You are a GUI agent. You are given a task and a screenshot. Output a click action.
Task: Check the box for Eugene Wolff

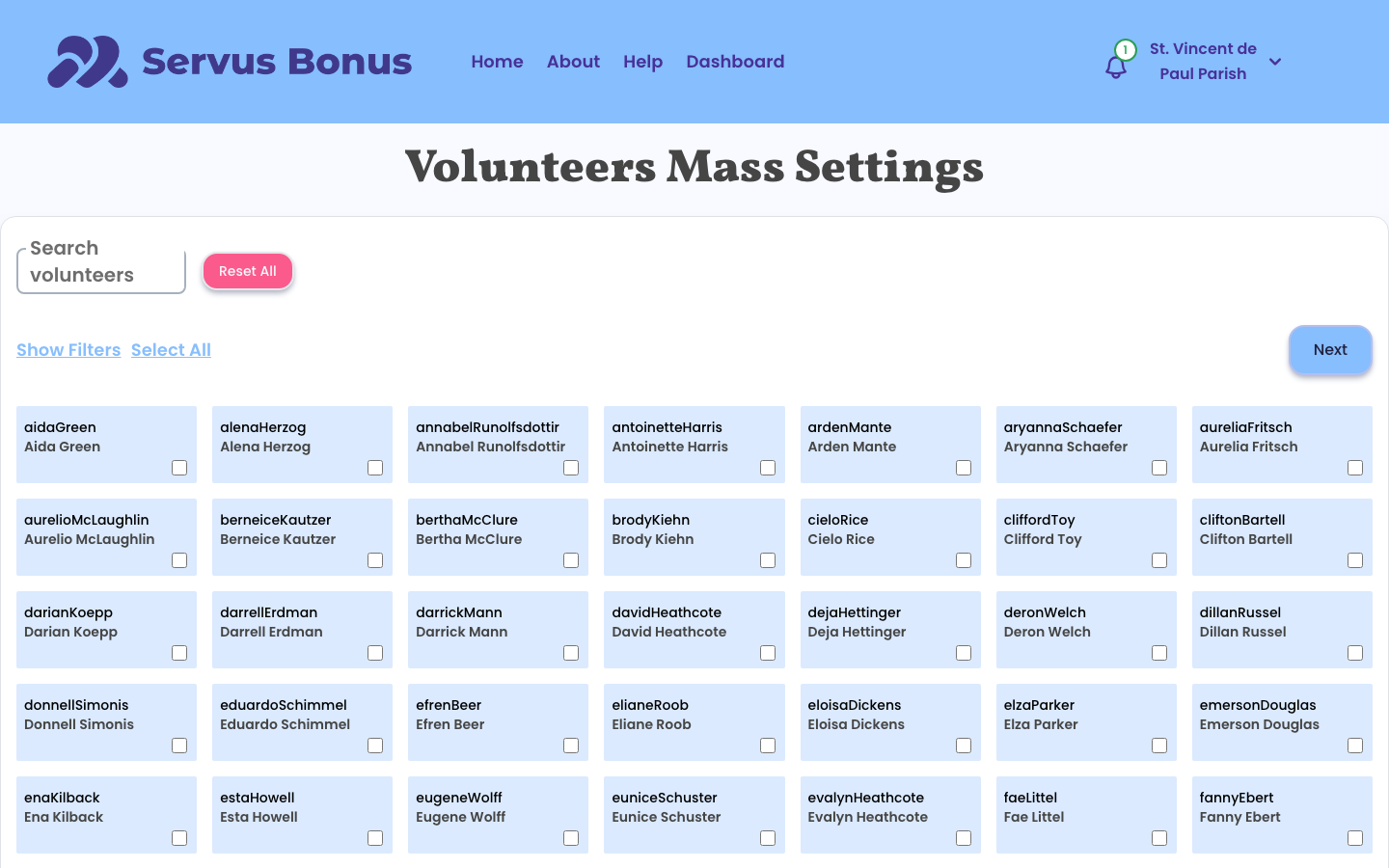point(571,838)
